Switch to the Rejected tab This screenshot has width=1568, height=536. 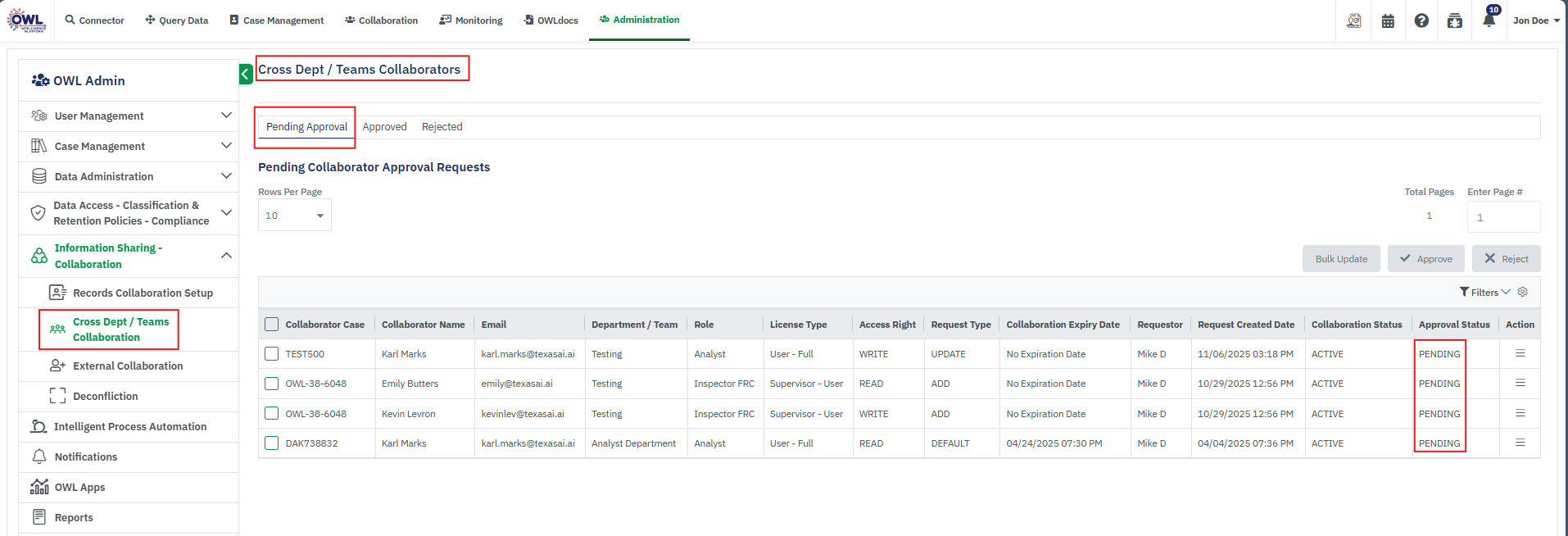442,127
